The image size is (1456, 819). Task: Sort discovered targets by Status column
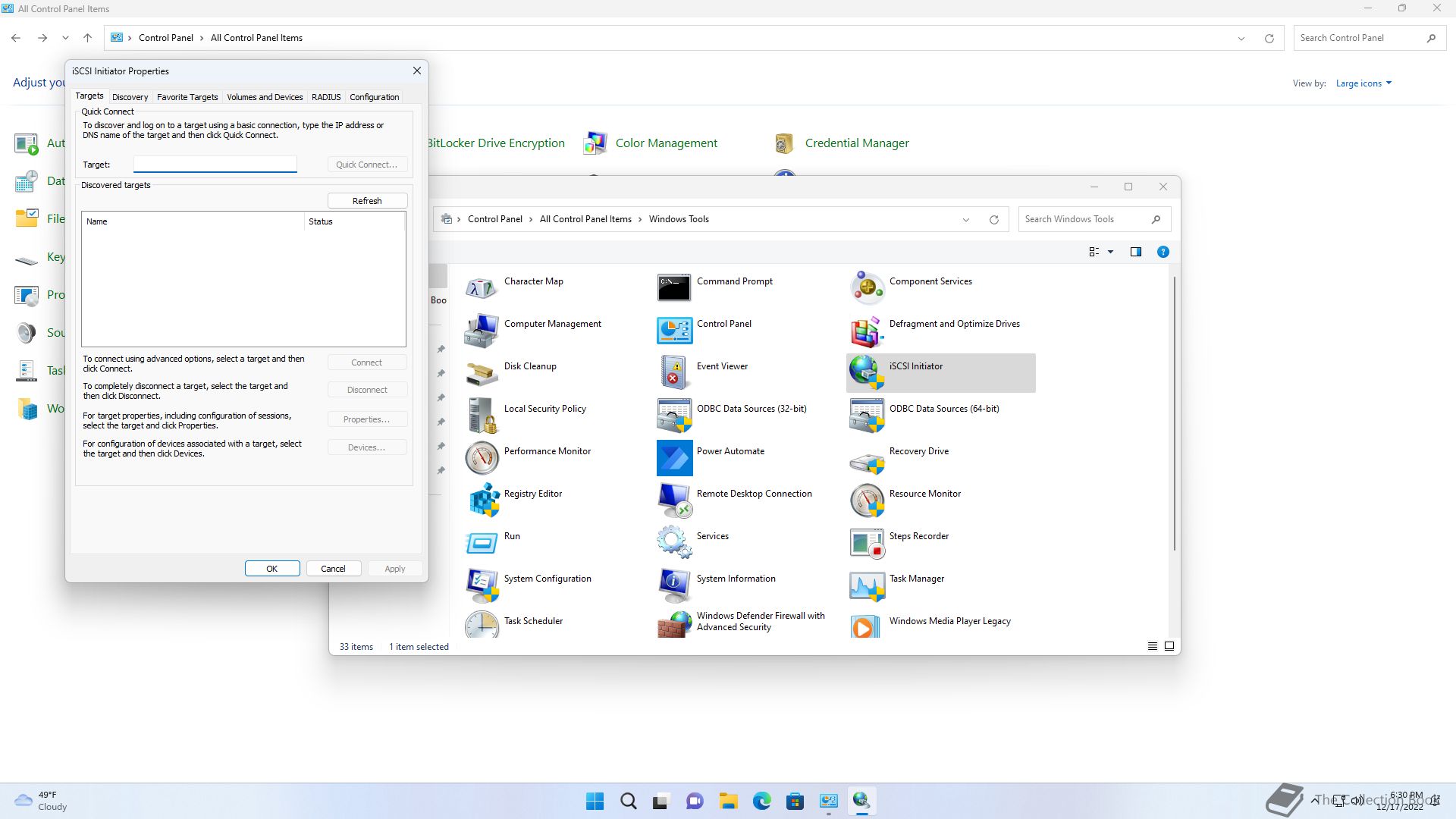pos(355,221)
